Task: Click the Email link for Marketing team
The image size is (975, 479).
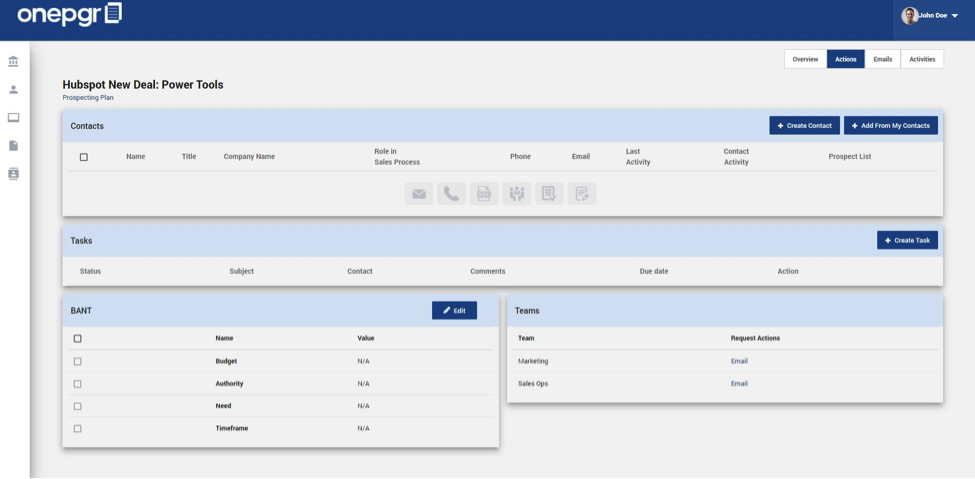Action: click(x=739, y=361)
